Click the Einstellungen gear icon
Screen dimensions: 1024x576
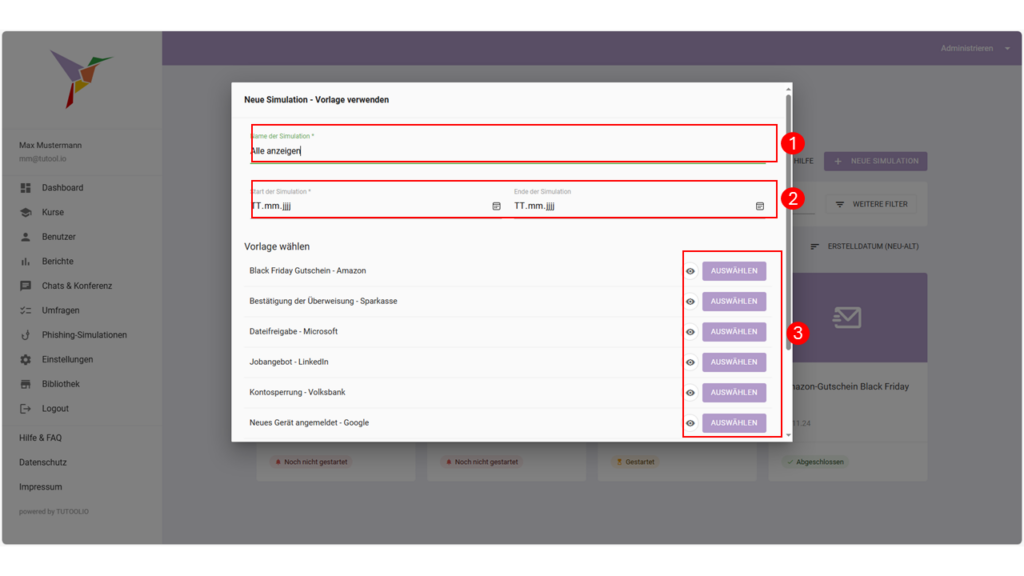pyautogui.click(x=25, y=360)
